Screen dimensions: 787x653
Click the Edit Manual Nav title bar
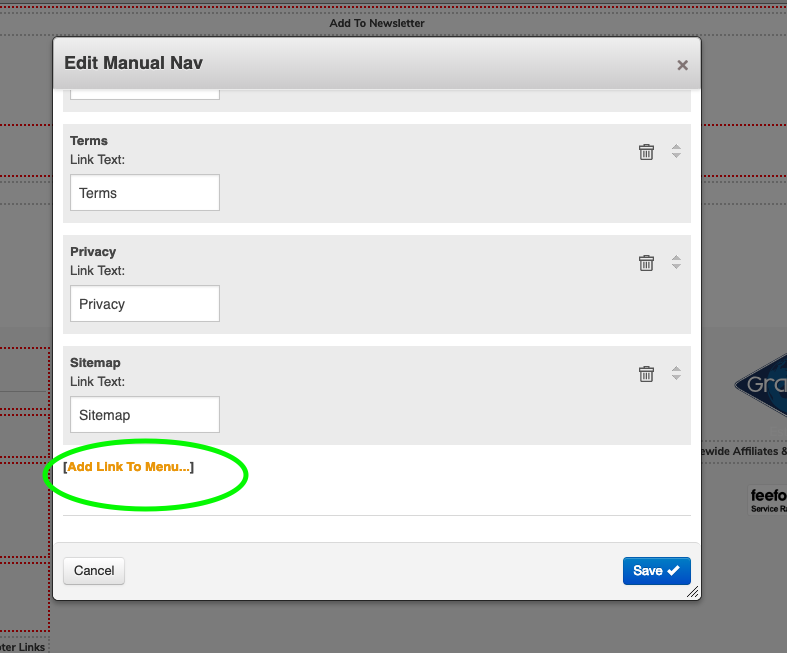tap(376, 63)
